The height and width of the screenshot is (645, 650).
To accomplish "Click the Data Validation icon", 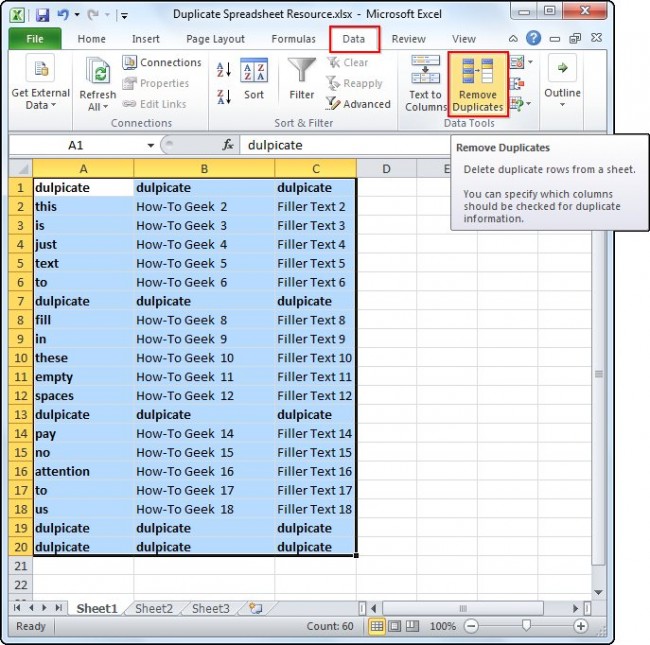I will click(x=517, y=63).
